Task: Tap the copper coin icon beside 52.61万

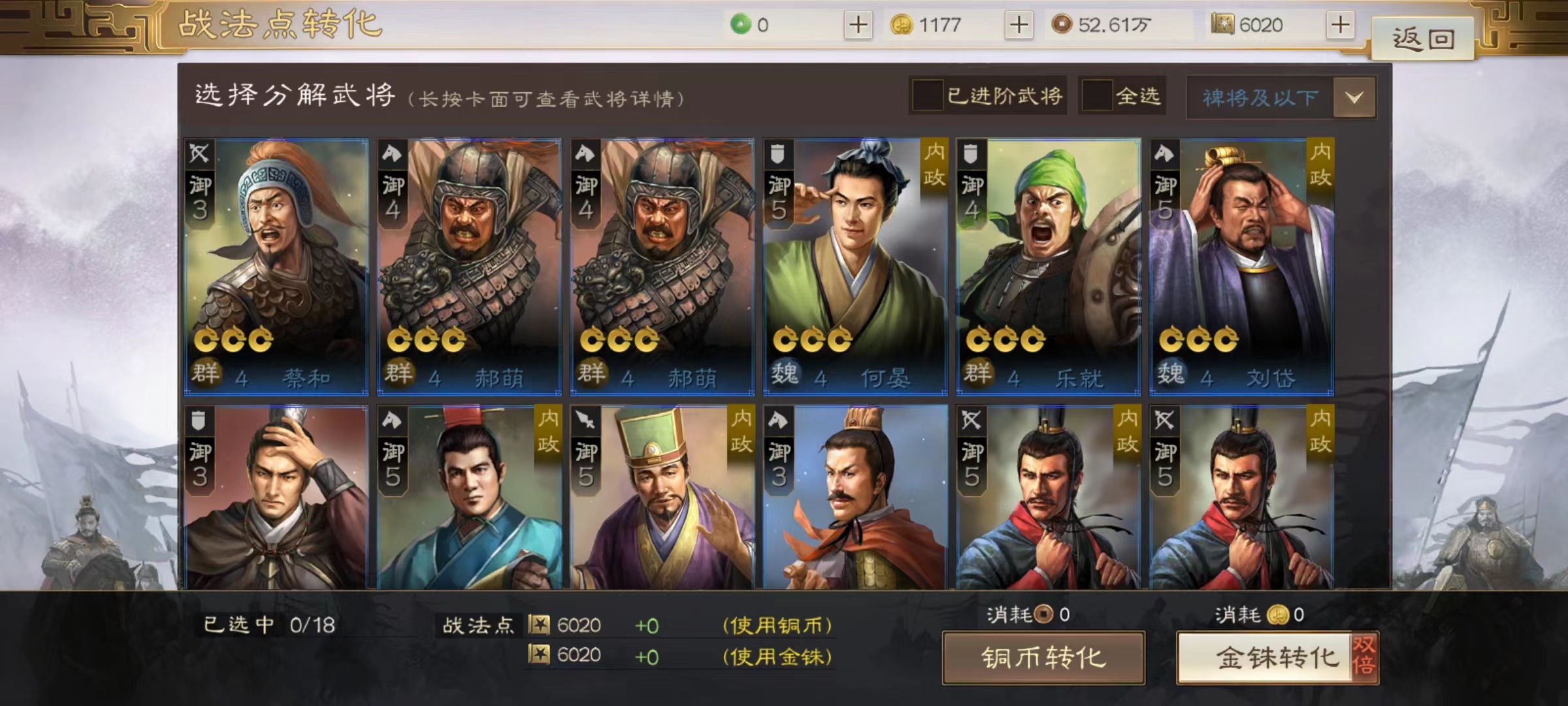Action: [1062, 25]
